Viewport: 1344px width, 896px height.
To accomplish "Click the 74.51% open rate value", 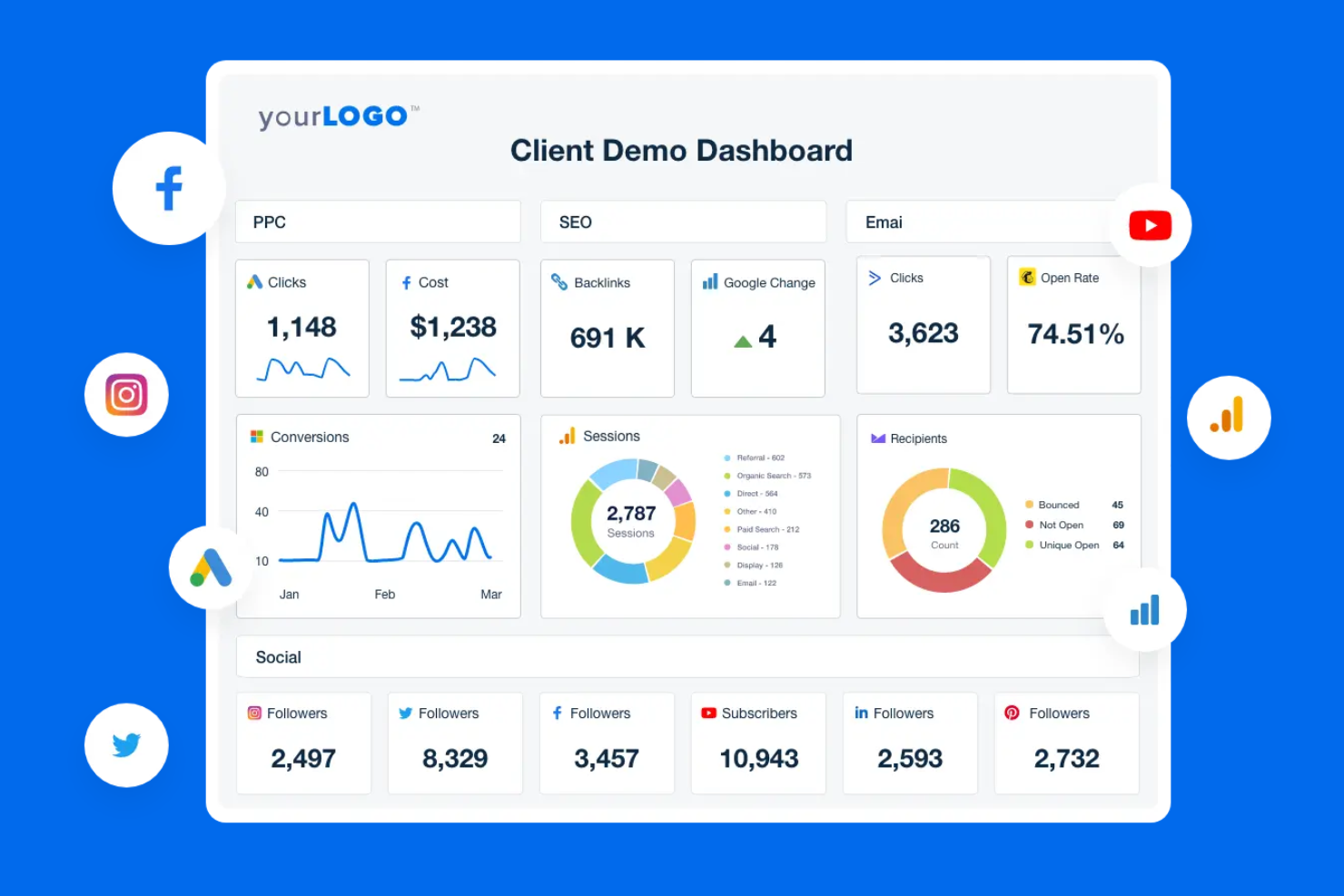I will tap(1075, 334).
